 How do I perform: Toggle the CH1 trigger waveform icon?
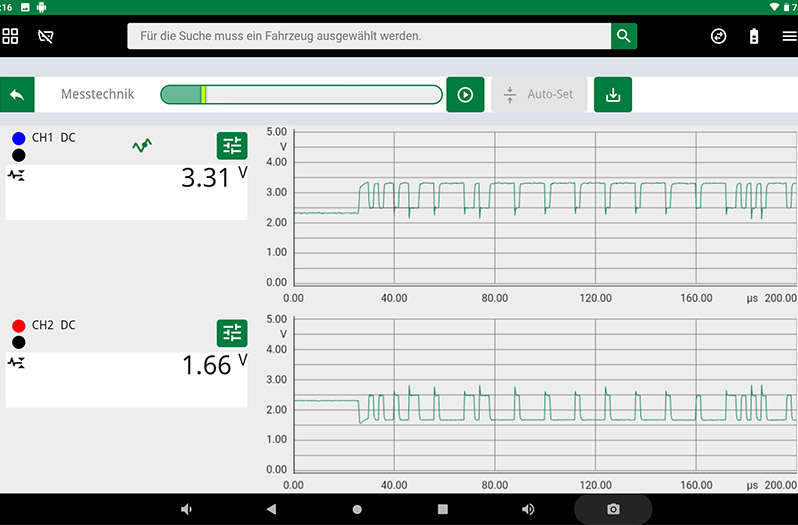142,146
